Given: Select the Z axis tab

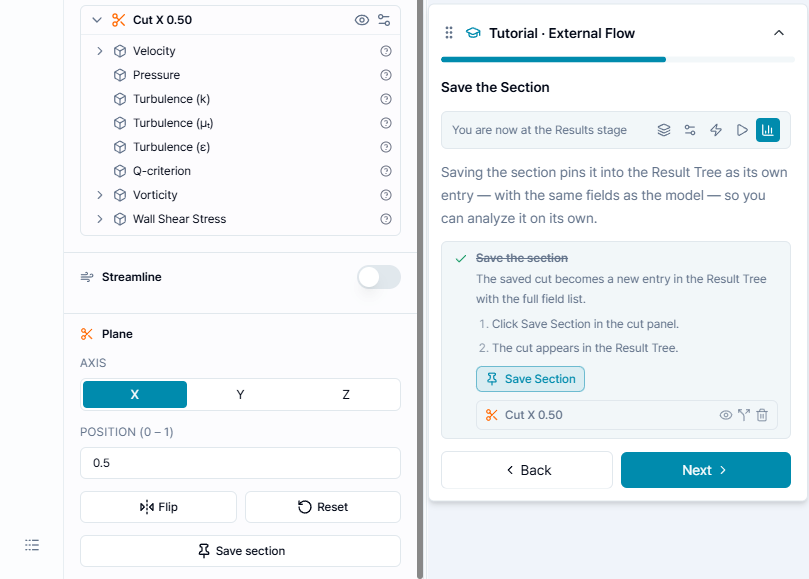Looking at the screenshot, I should 346,395.
